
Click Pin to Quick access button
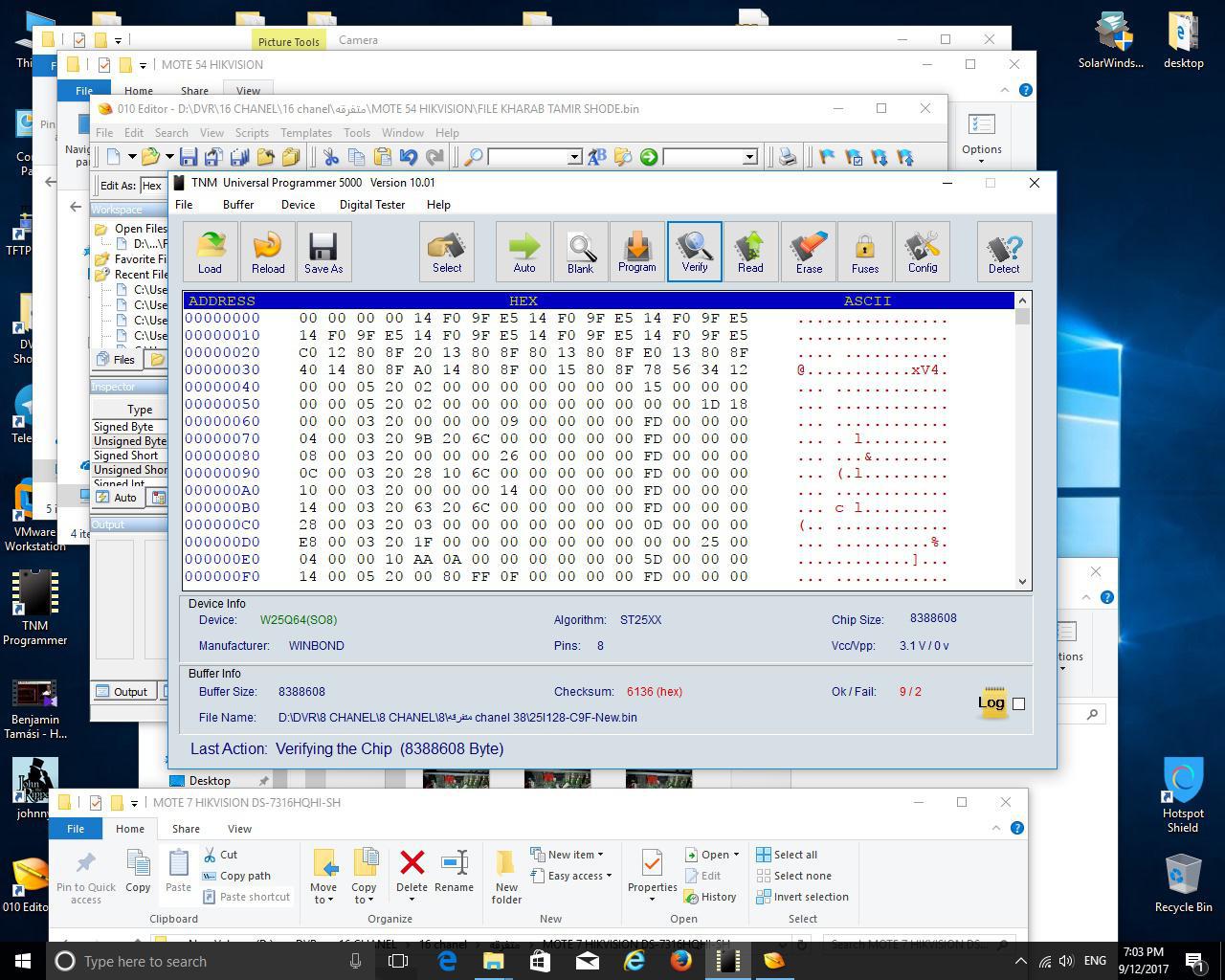click(x=86, y=877)
